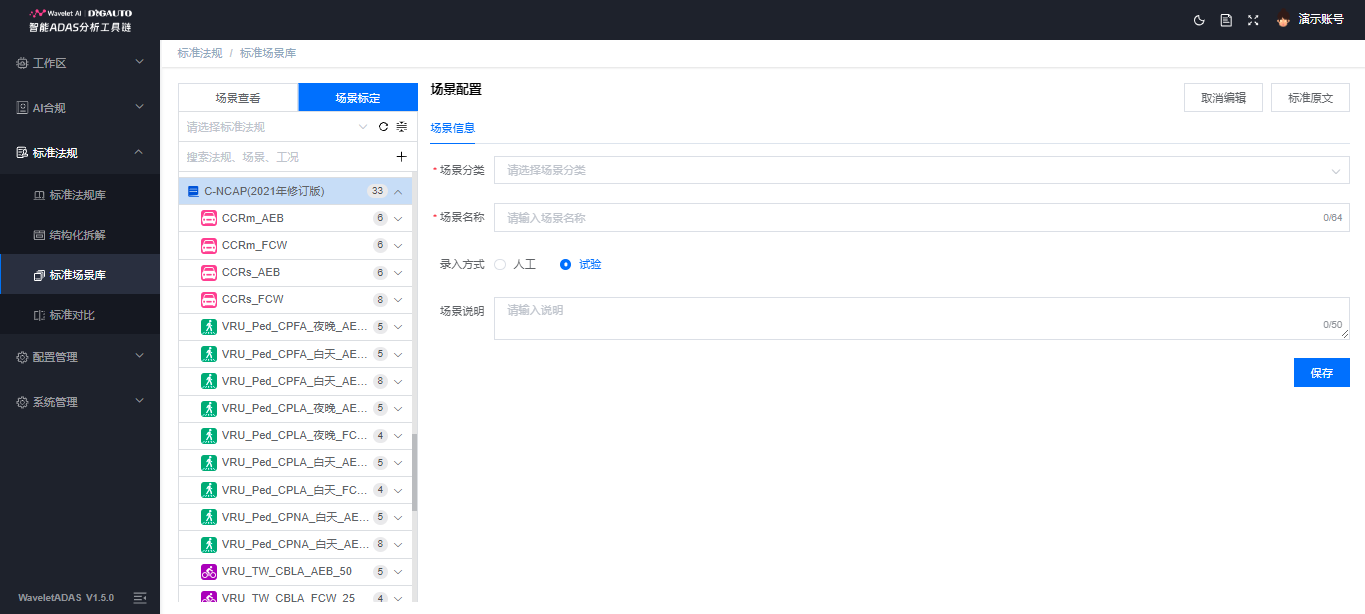Click the 演示账号 user avatar
1365x614 pixels.
(x=1283, y=20)
